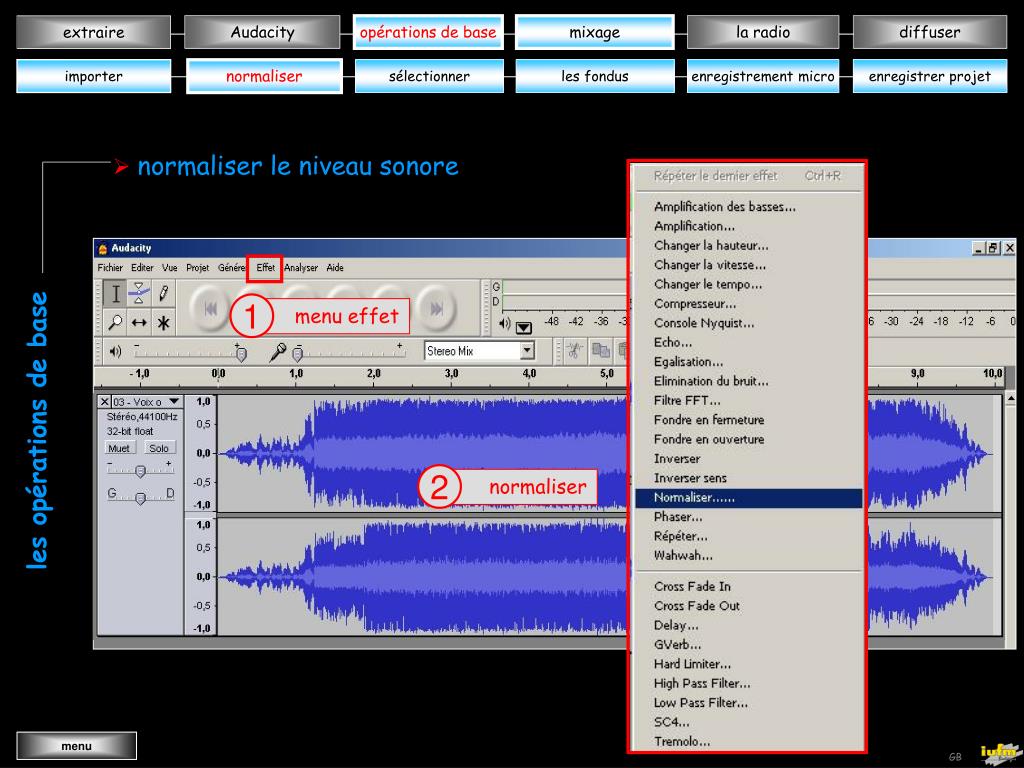Select the Phaser effect
Image resolution: width=1024 pixels, height=768 pixels.
point(748,517)
